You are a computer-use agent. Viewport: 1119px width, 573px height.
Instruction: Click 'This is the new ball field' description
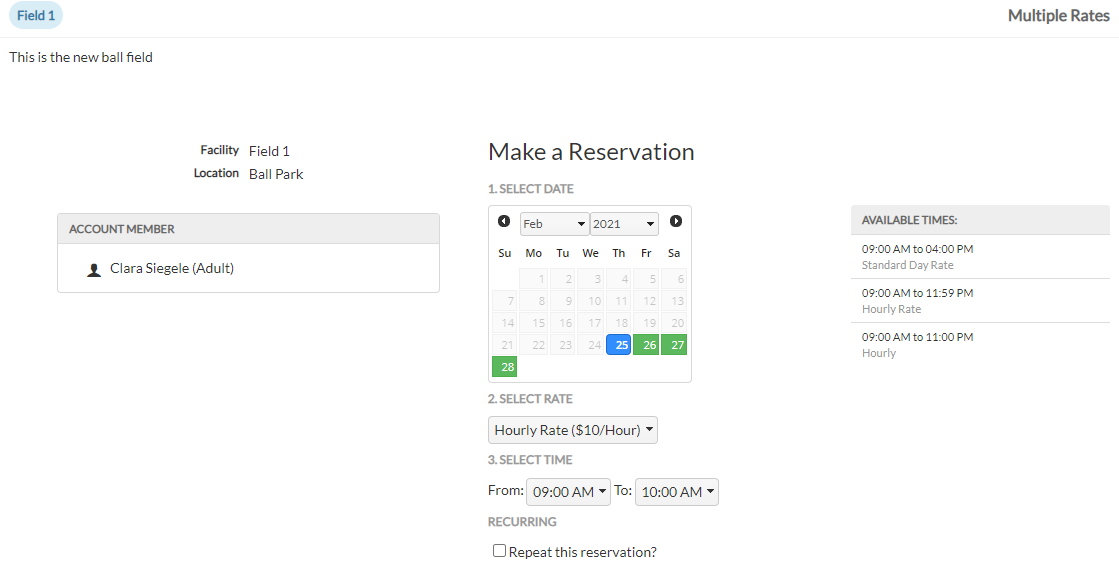click(x=81, y=57)
